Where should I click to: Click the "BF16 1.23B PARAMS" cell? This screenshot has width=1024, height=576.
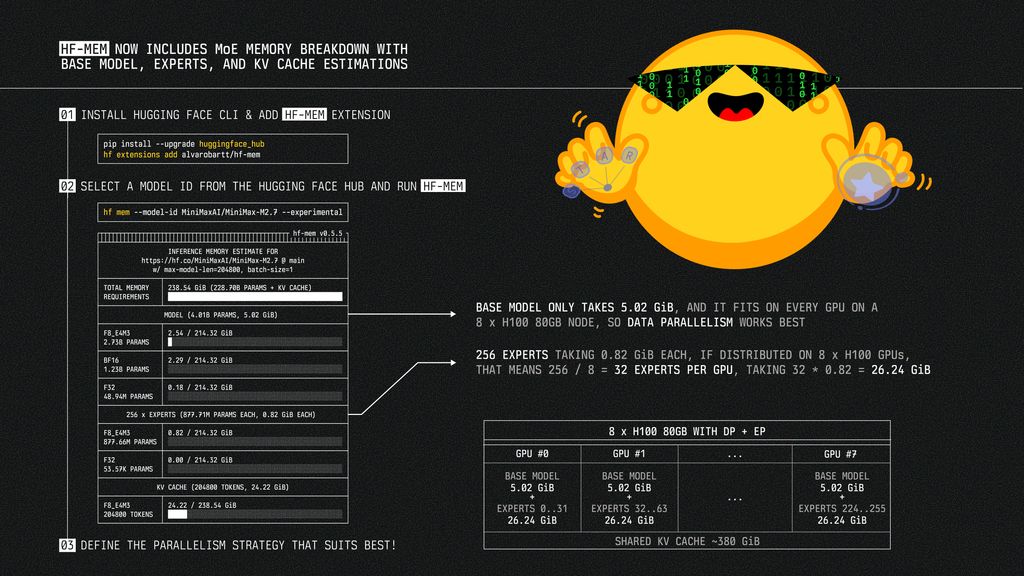click(x=130, y=364)
